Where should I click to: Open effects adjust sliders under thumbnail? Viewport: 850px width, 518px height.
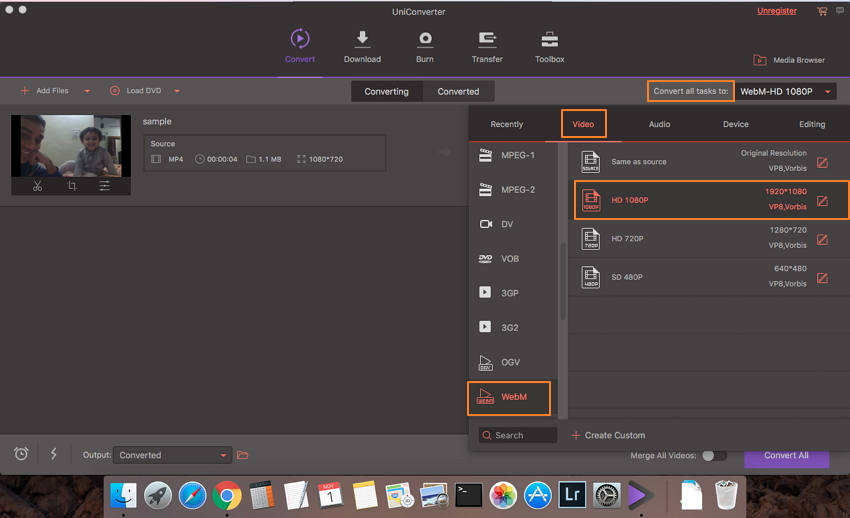click(105, 186)
